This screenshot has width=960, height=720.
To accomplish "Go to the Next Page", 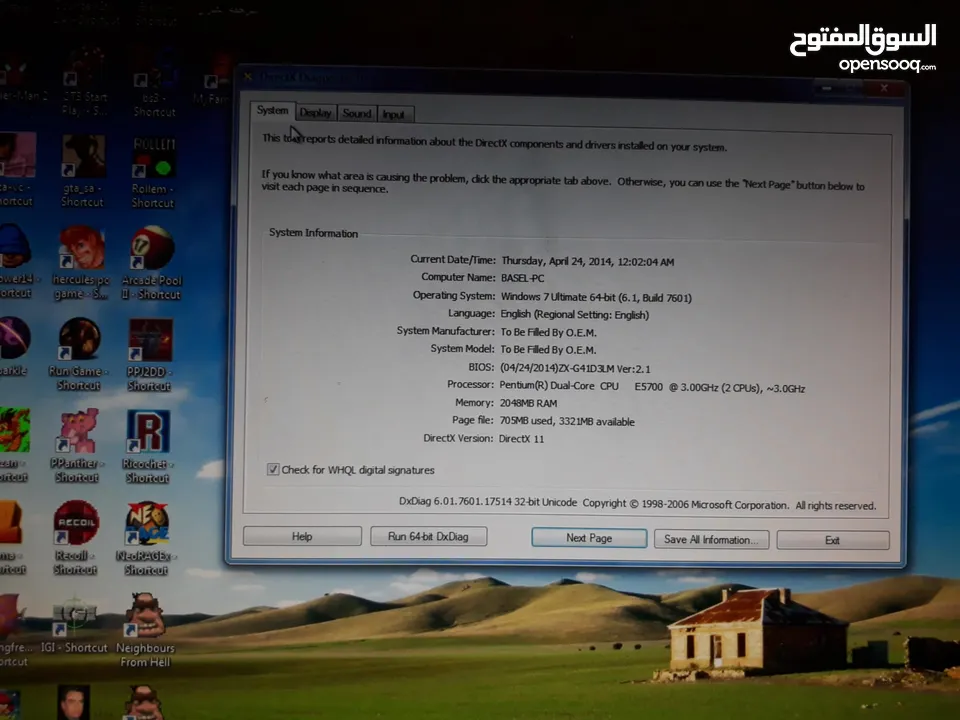I will (x=589, y=538).
